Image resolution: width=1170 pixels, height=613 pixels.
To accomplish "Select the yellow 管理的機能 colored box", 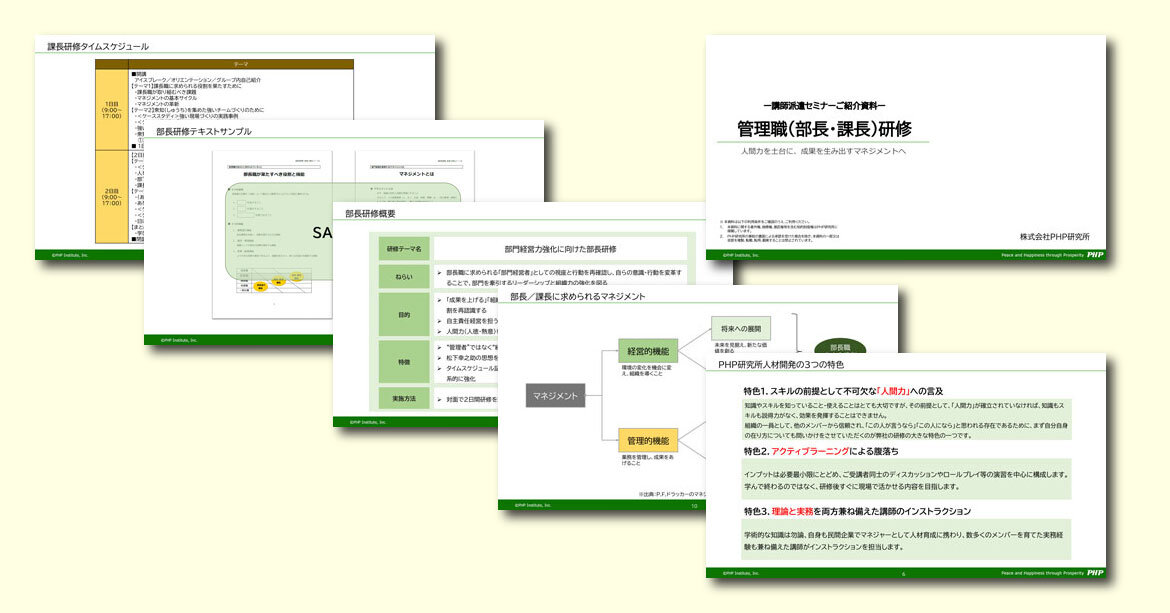I will point(649,440).
